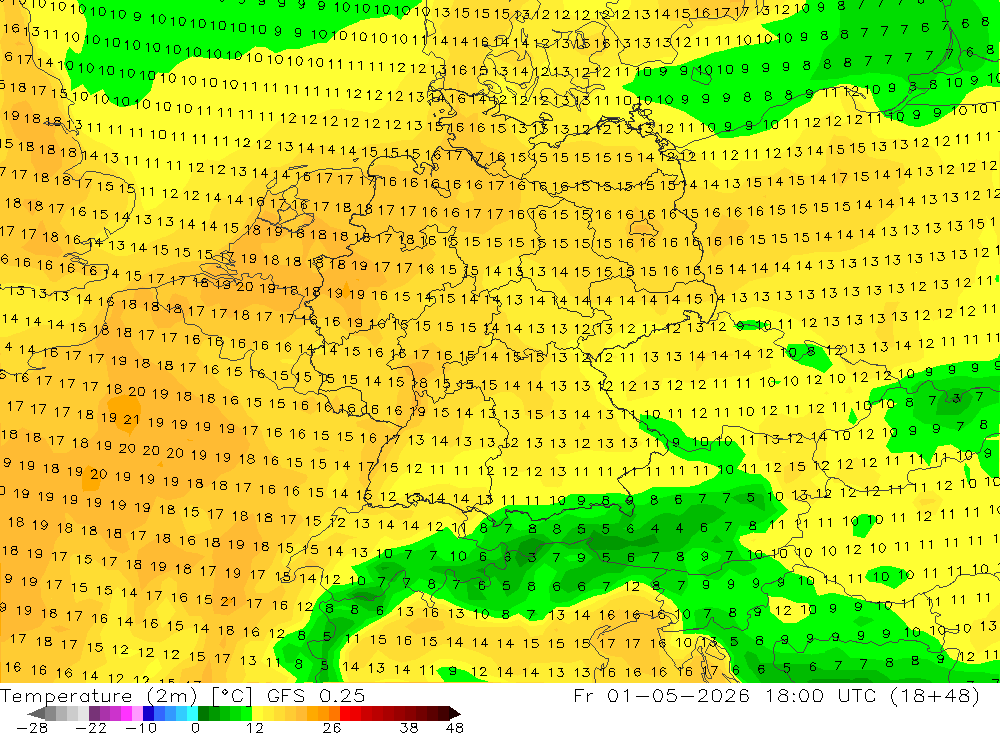Click the 'Temperature (2m)' title text
This screenshot has width=1000, height=733.
99,696
